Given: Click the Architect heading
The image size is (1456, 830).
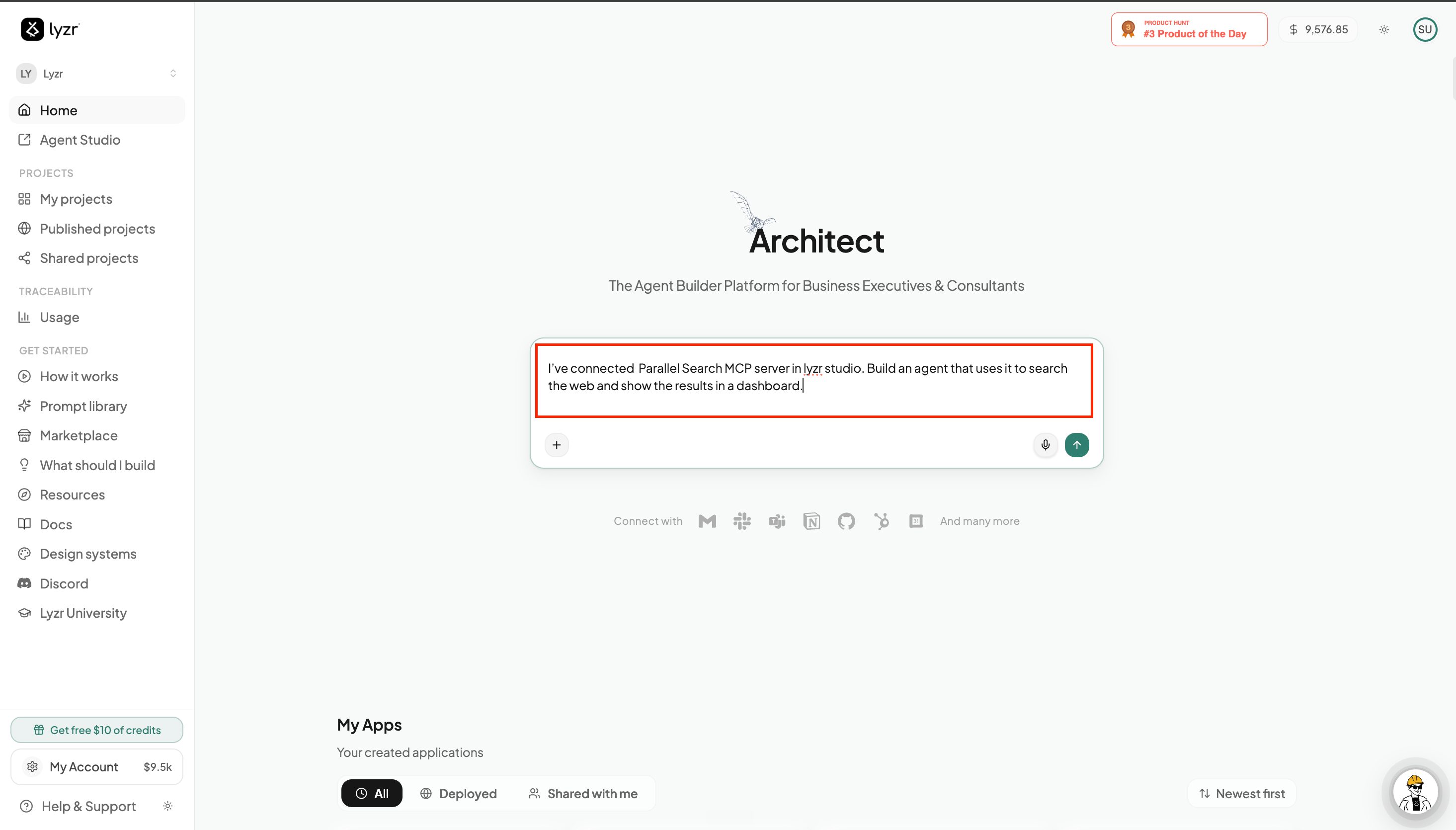Looking at the screenshot, I should 816,241.
